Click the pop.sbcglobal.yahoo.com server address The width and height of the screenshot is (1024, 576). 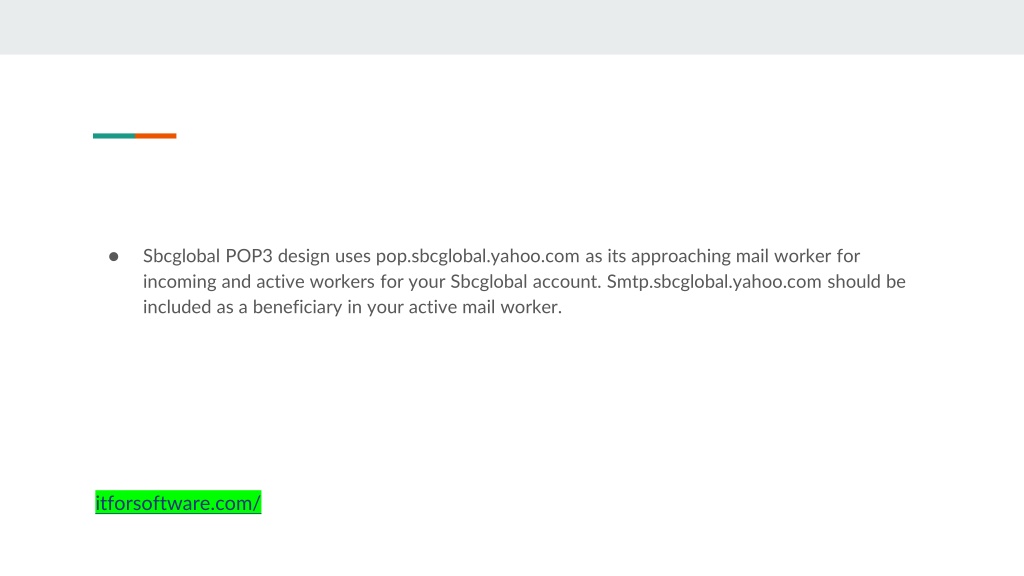pos(477,256)
